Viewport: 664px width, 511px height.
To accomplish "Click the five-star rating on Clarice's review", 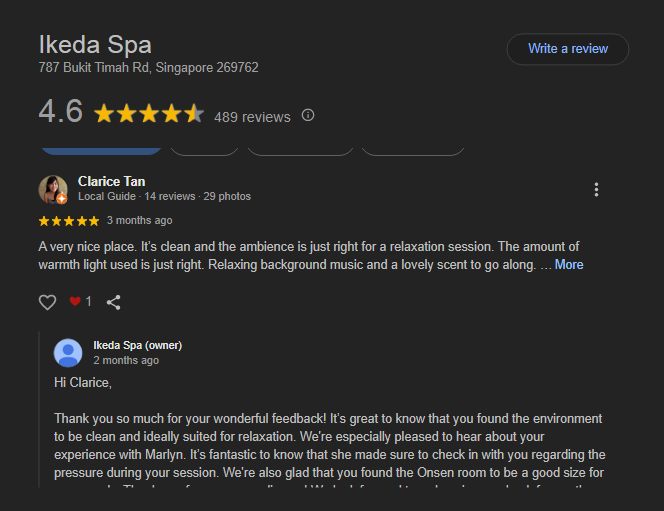I will click(68, 220).
